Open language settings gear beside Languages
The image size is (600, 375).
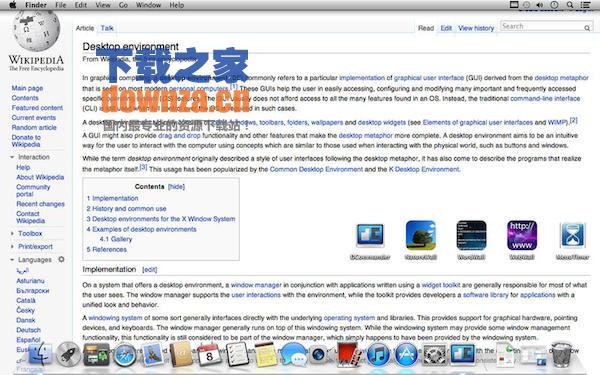(x=61, y=259)
